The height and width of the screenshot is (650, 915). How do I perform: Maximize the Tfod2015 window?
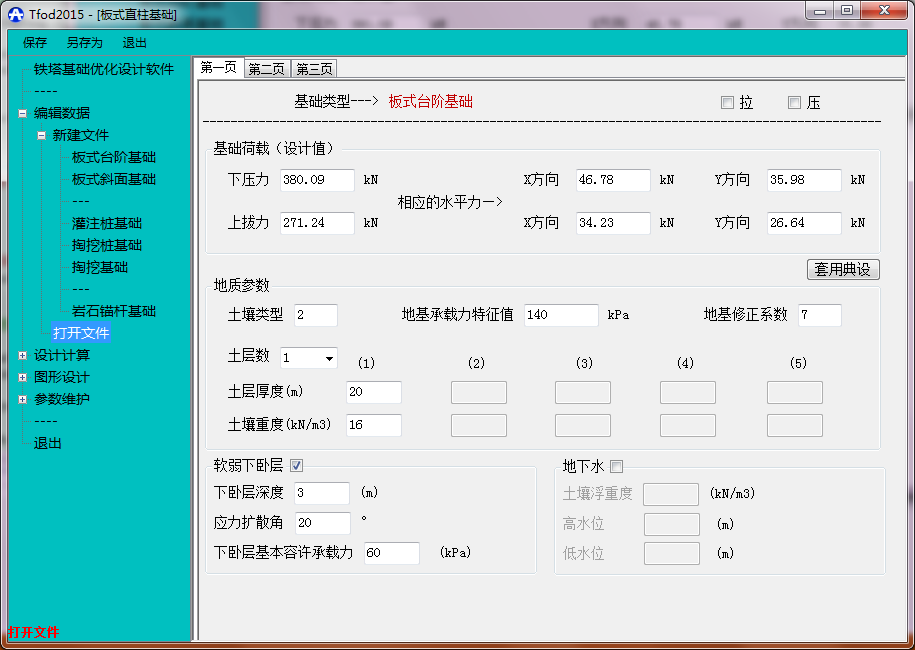click(x=847, y=10)
